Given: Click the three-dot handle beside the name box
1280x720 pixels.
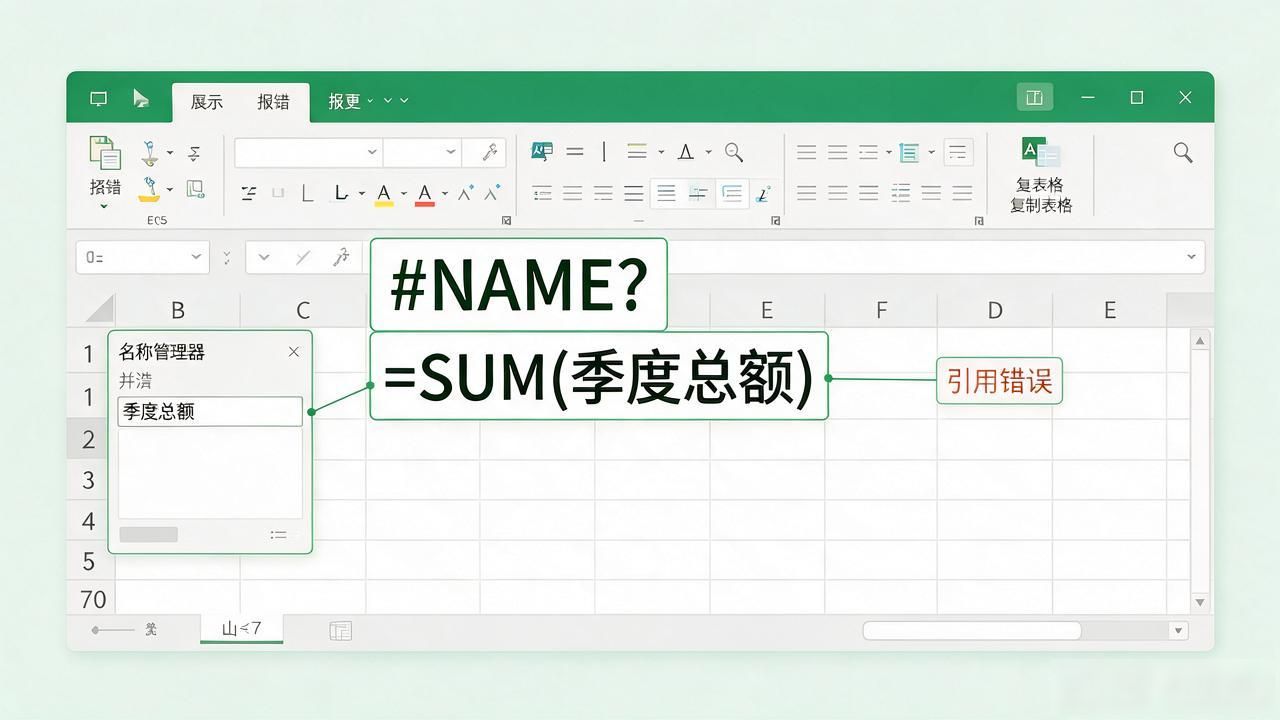Looking at the screenshot, I should pyautogui.click(x=227, y=257).
